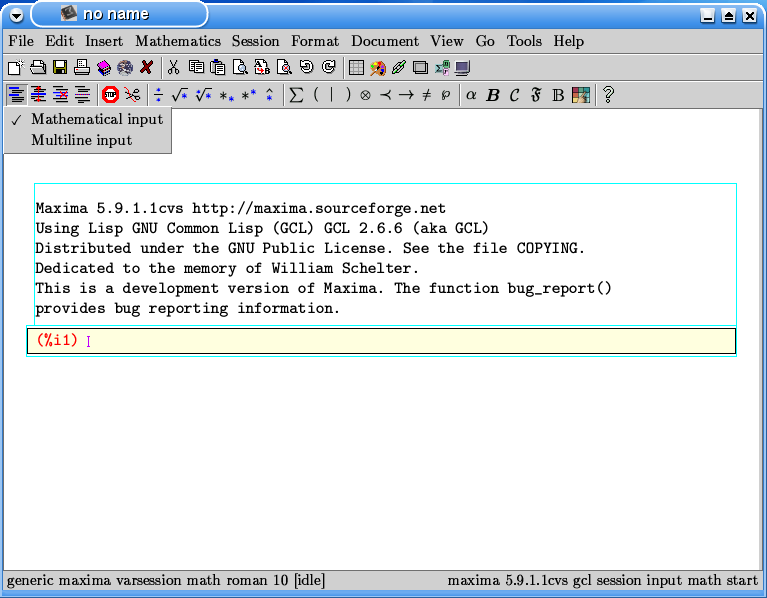Open the stacked books icon
The width and height of the screenshot is (767, 598).
click(x=104, y=67)
